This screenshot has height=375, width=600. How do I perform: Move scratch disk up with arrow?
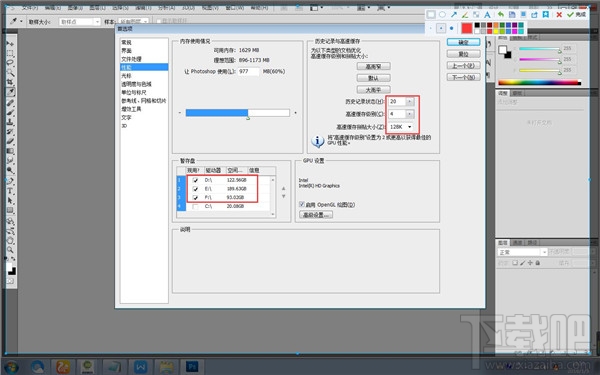284,188
